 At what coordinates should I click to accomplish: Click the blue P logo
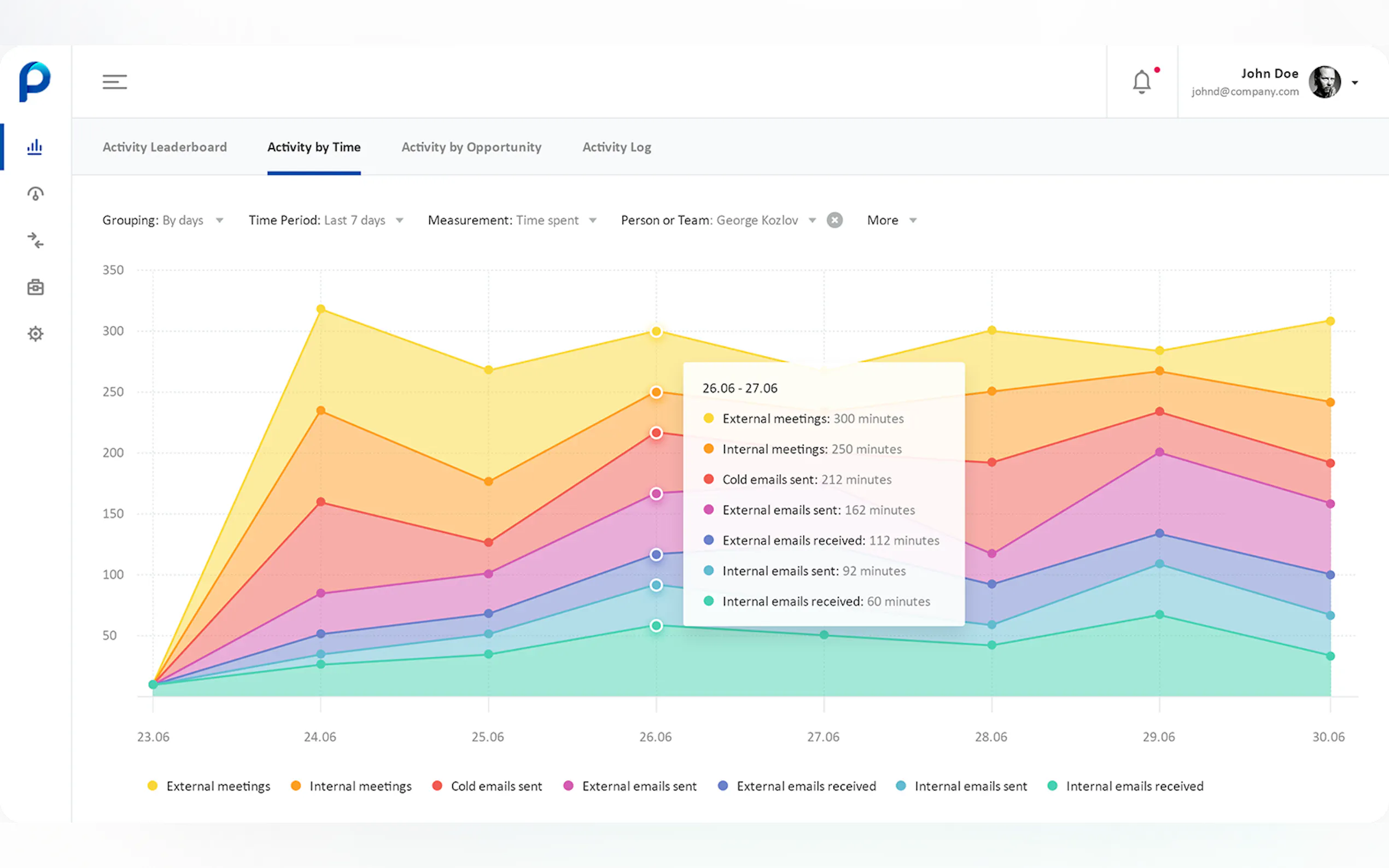coord(34,81)
